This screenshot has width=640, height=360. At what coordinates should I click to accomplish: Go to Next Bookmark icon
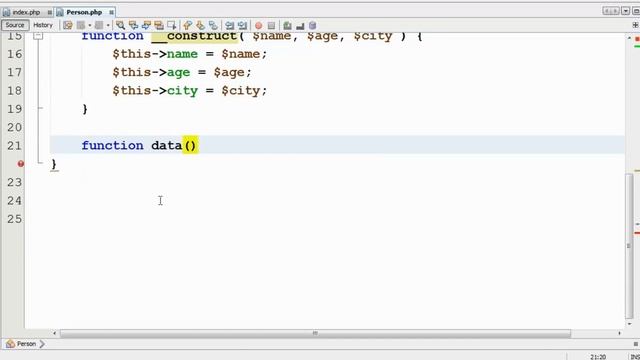coord(200,25)
